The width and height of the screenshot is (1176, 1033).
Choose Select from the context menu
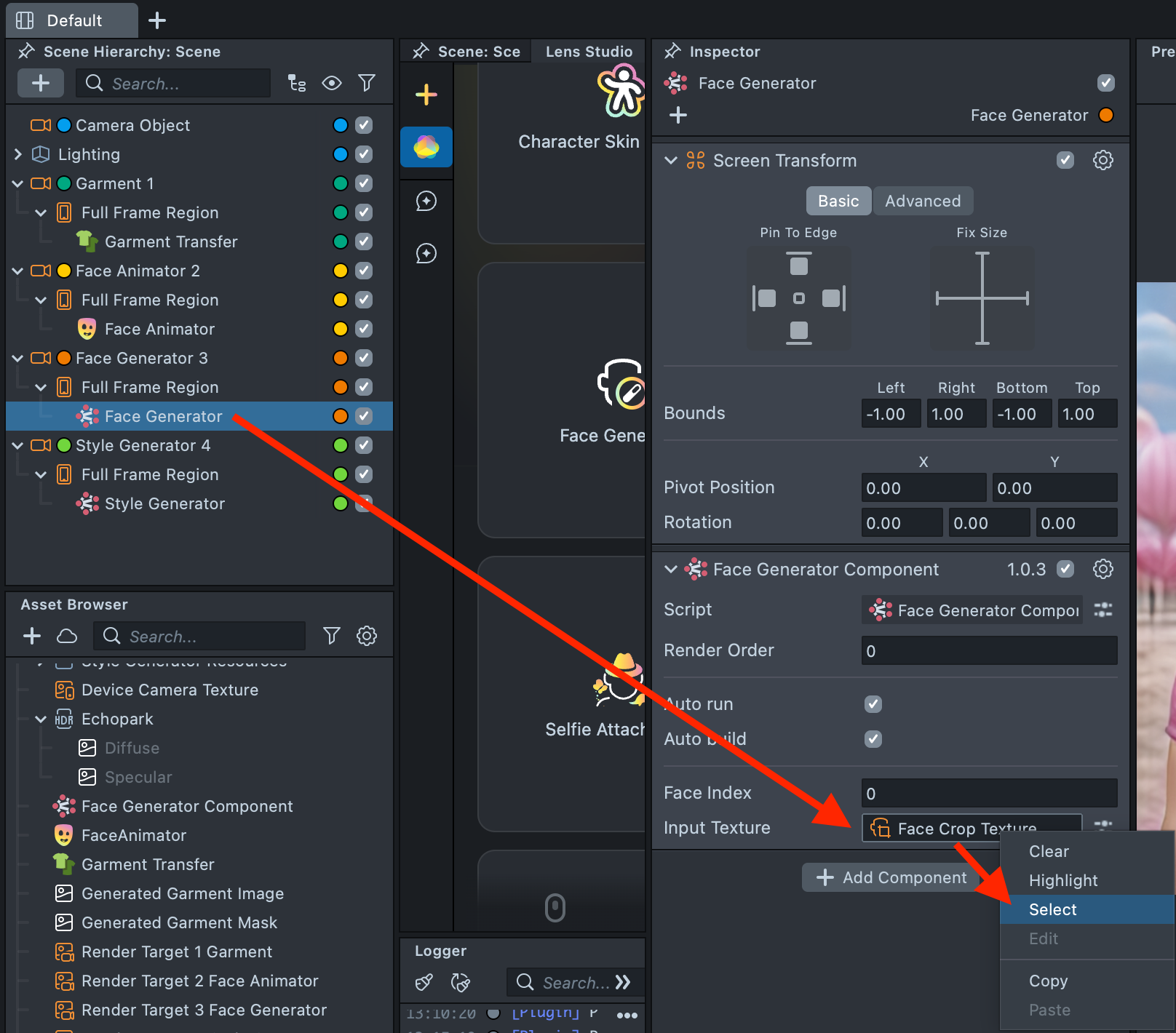[x=1052, y=909]
